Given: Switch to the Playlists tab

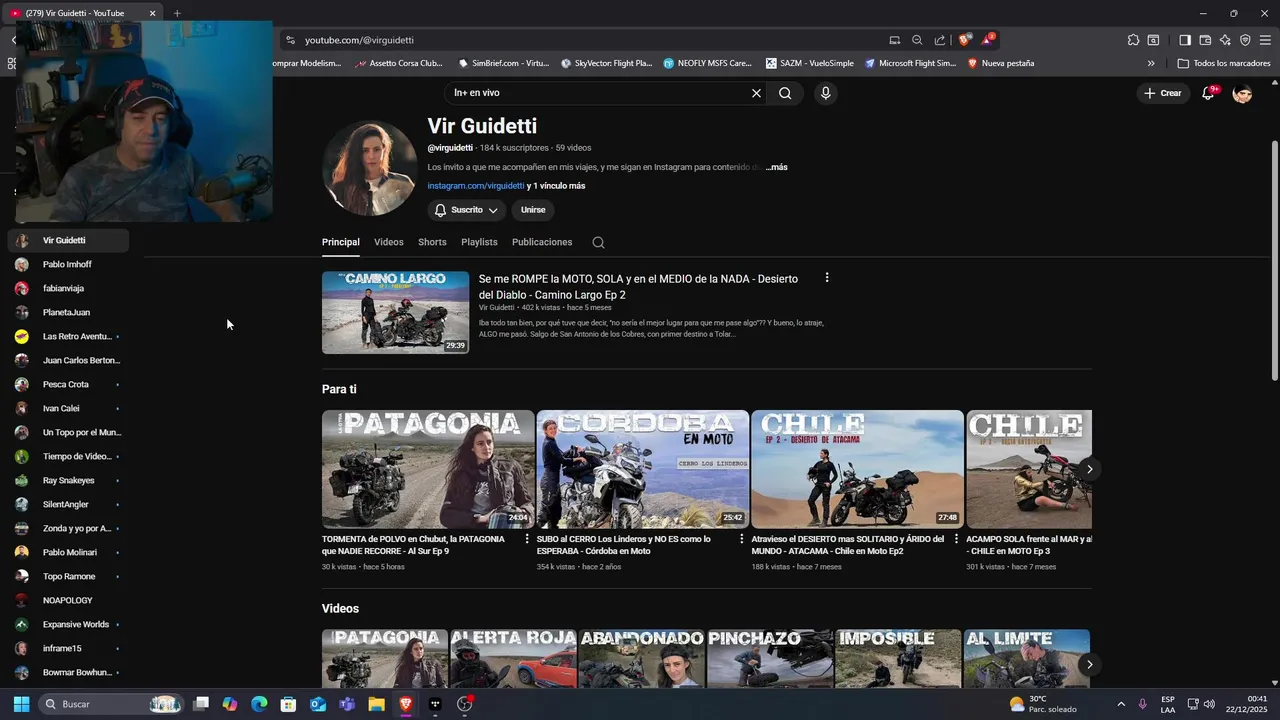Looking at the screenshot, I should (x=479, y=242).
